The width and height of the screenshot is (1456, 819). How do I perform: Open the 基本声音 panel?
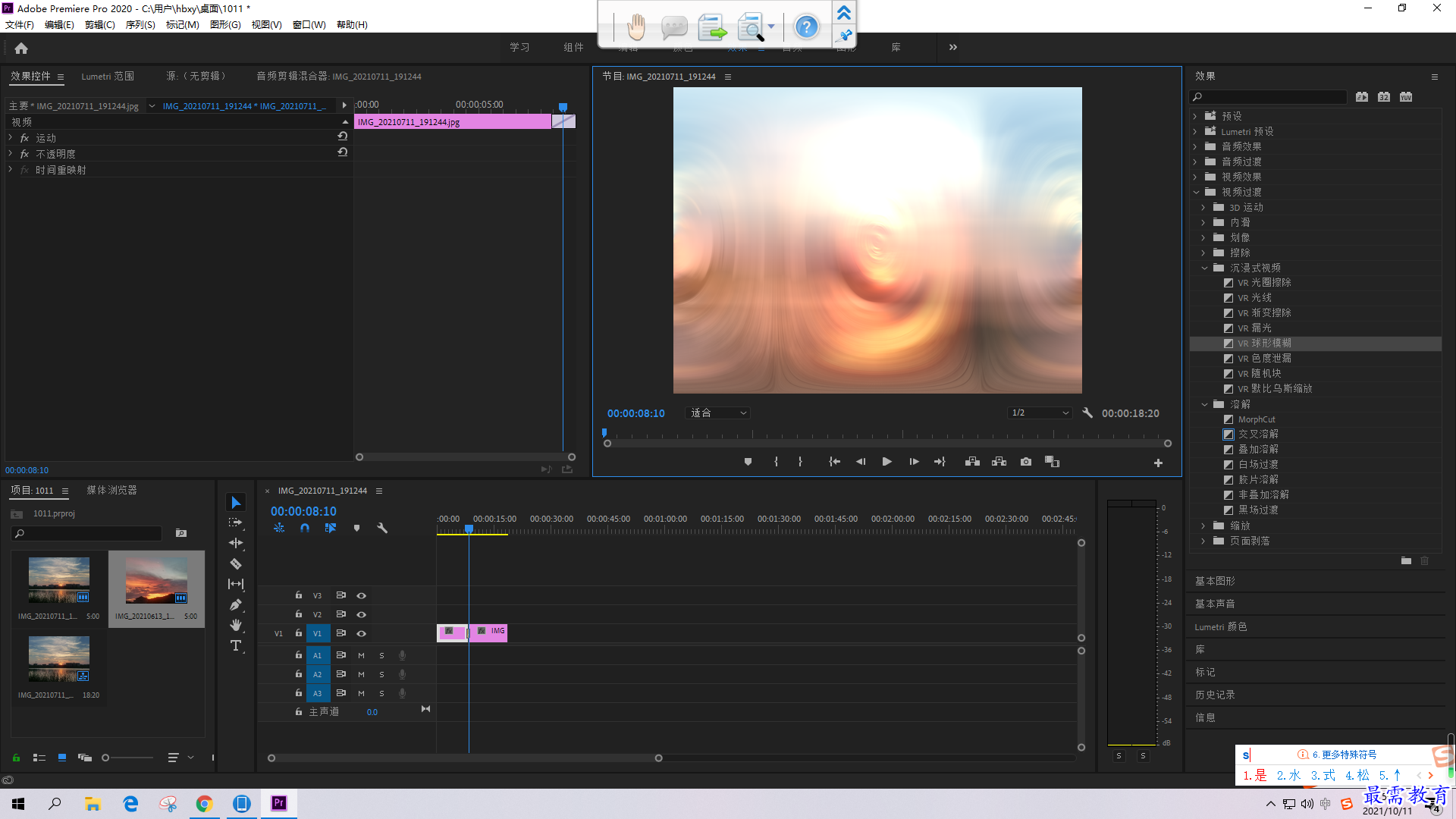click(1215, 604)
